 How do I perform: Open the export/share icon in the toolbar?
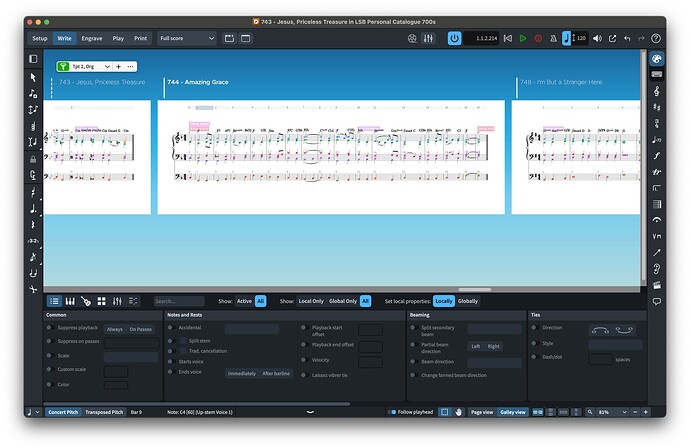pos(612,39)
